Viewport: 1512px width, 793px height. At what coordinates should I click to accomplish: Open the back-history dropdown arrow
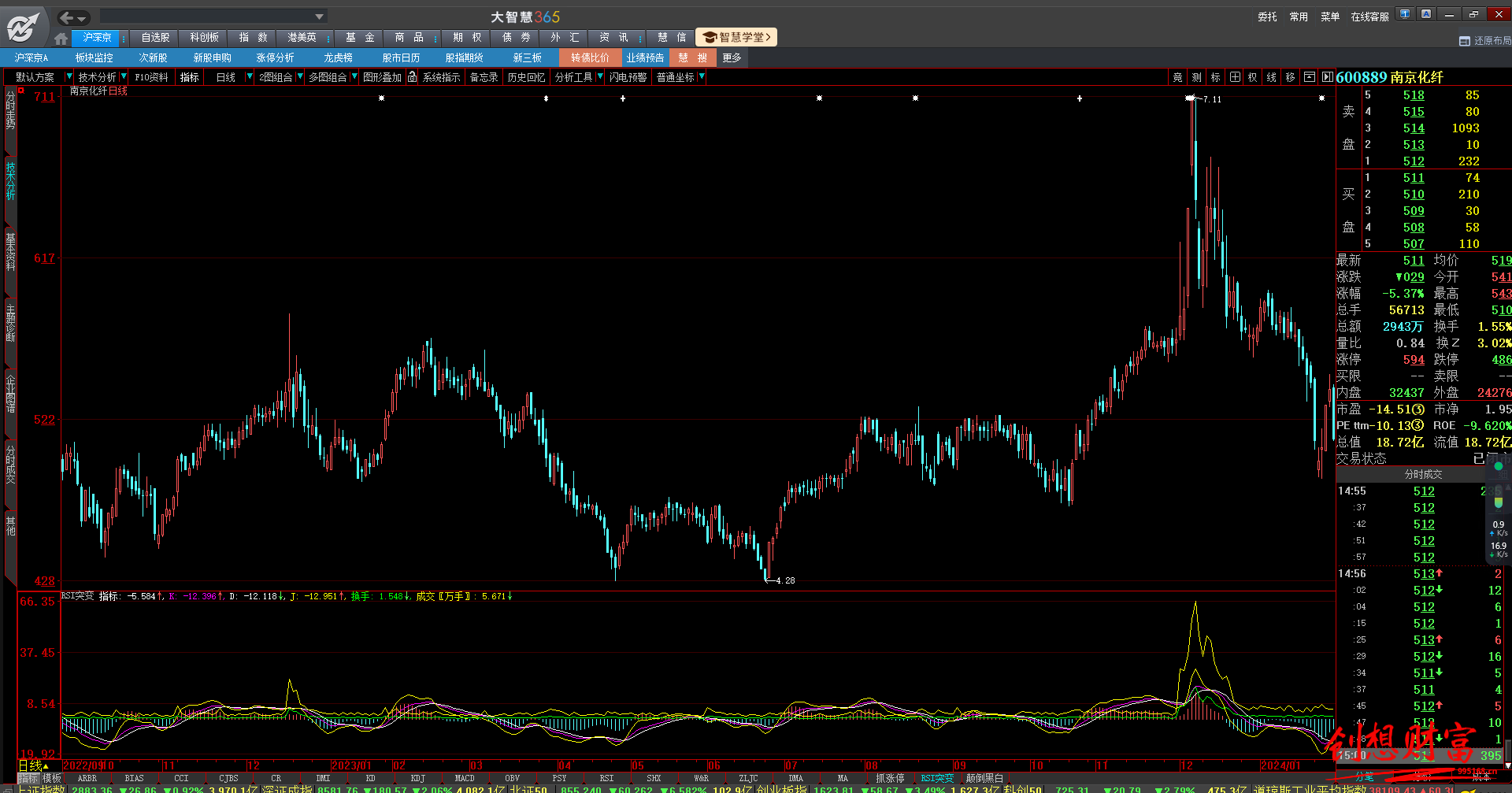pyautogui.click(x=82, y=18)
